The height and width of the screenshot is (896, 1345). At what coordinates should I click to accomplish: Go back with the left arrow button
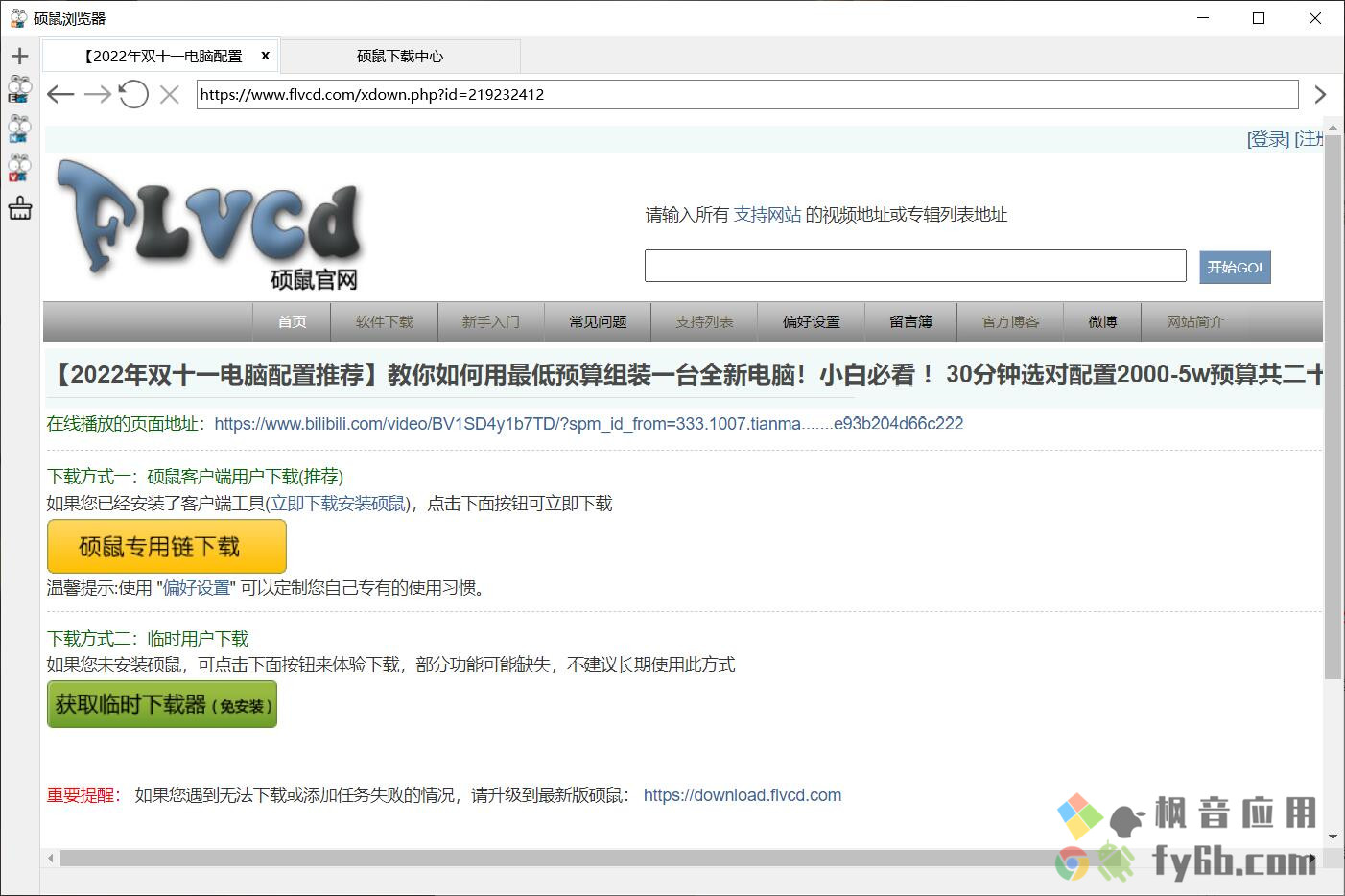click(60, 94)
